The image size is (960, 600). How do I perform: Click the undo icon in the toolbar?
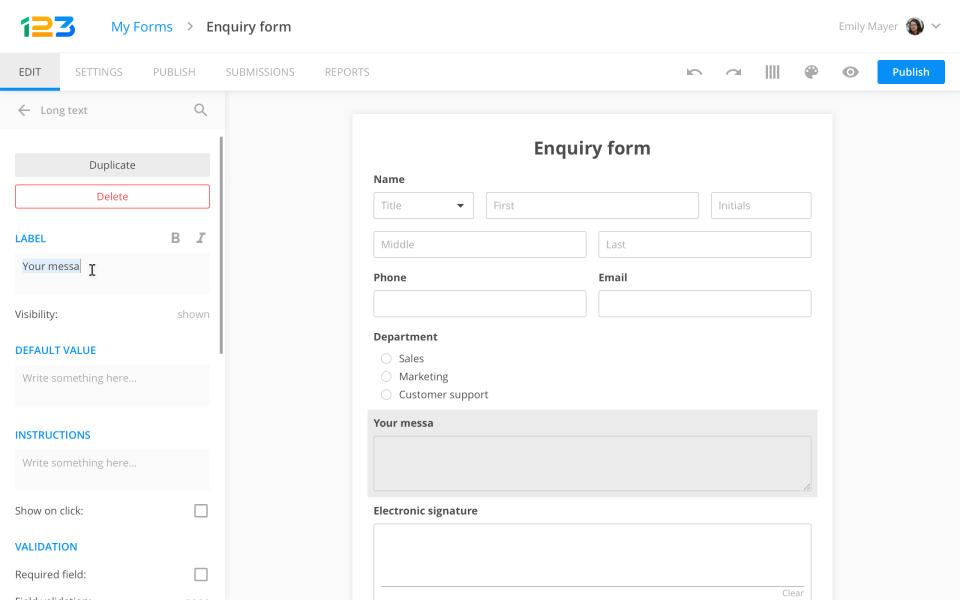point(694,71)
